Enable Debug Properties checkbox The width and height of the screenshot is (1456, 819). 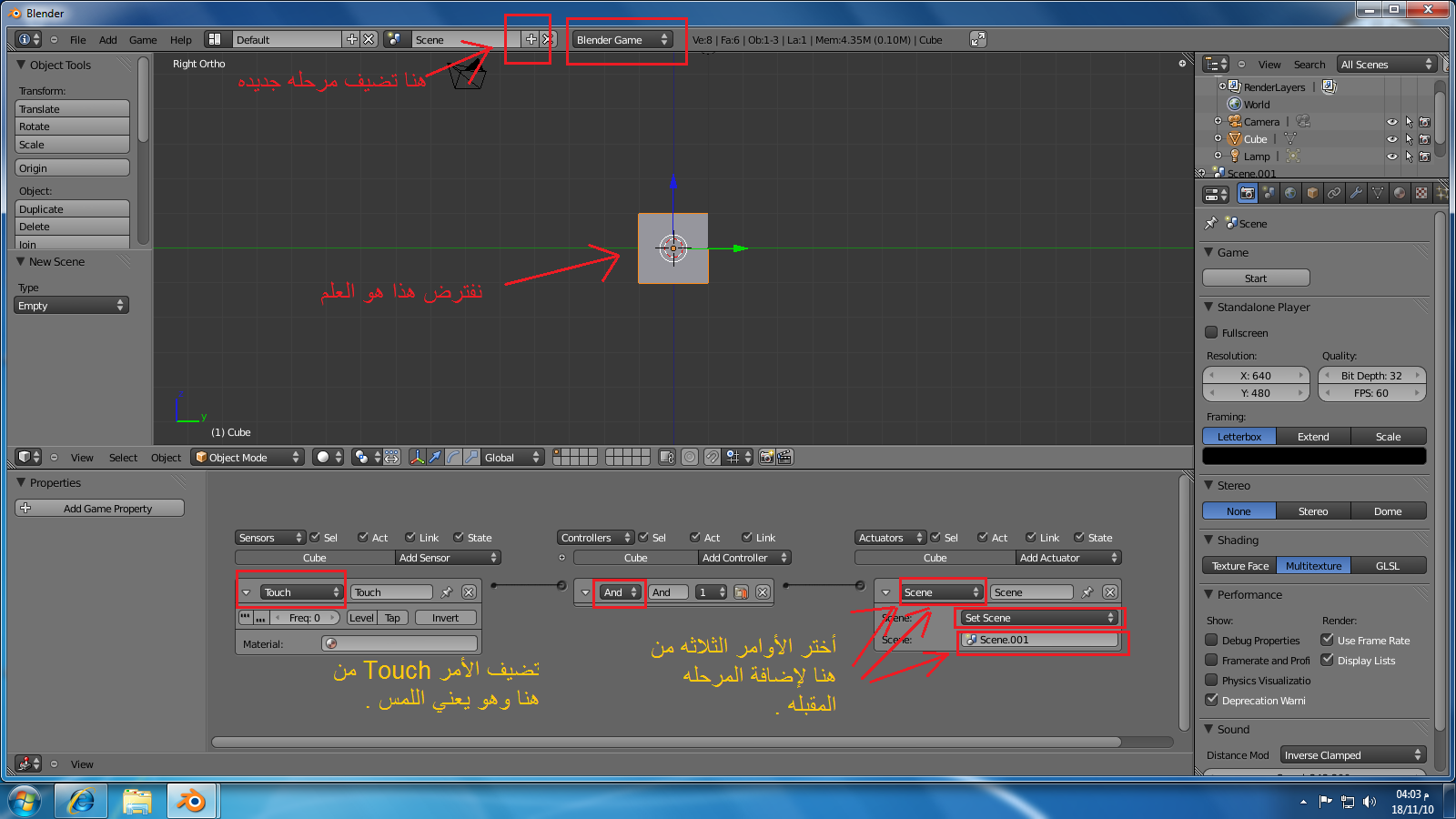tap(1211, 640)
